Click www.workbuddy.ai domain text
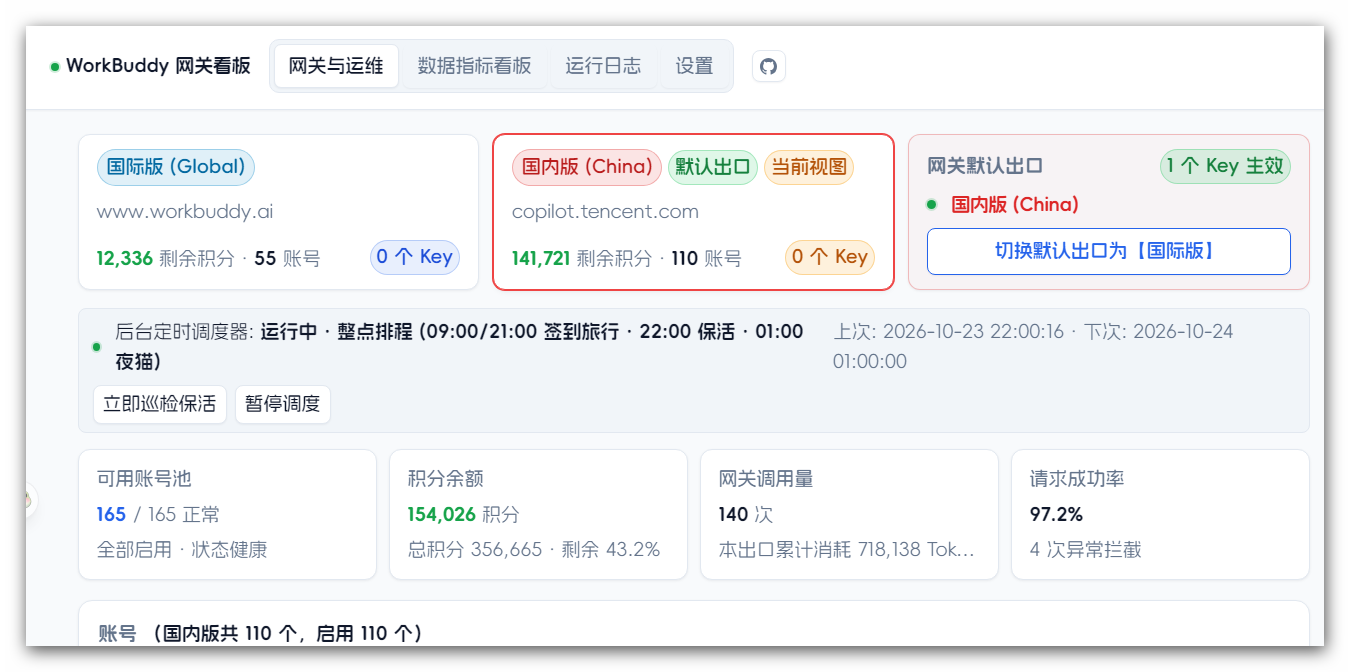 185,212
